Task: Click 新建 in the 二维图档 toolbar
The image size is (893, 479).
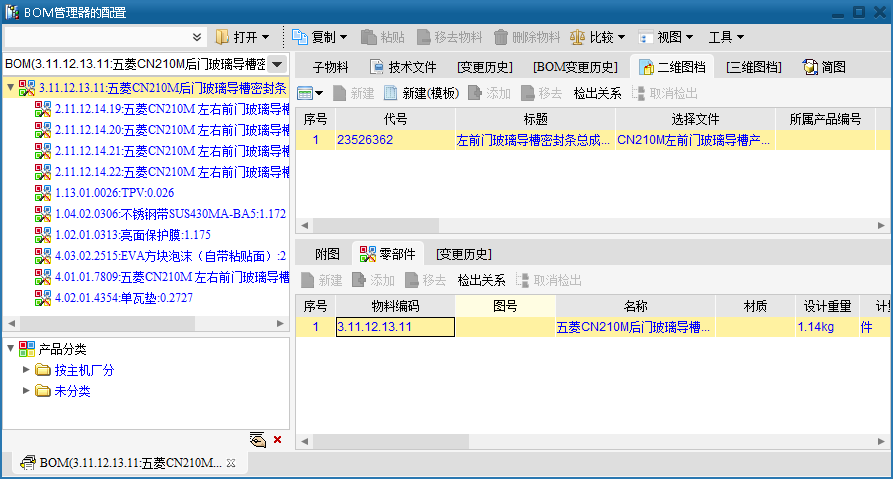Action: (354, 93)
